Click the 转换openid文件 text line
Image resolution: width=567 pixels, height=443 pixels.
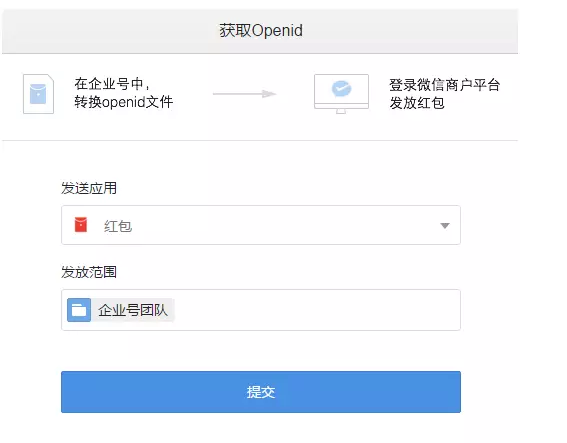click(124, 102)
